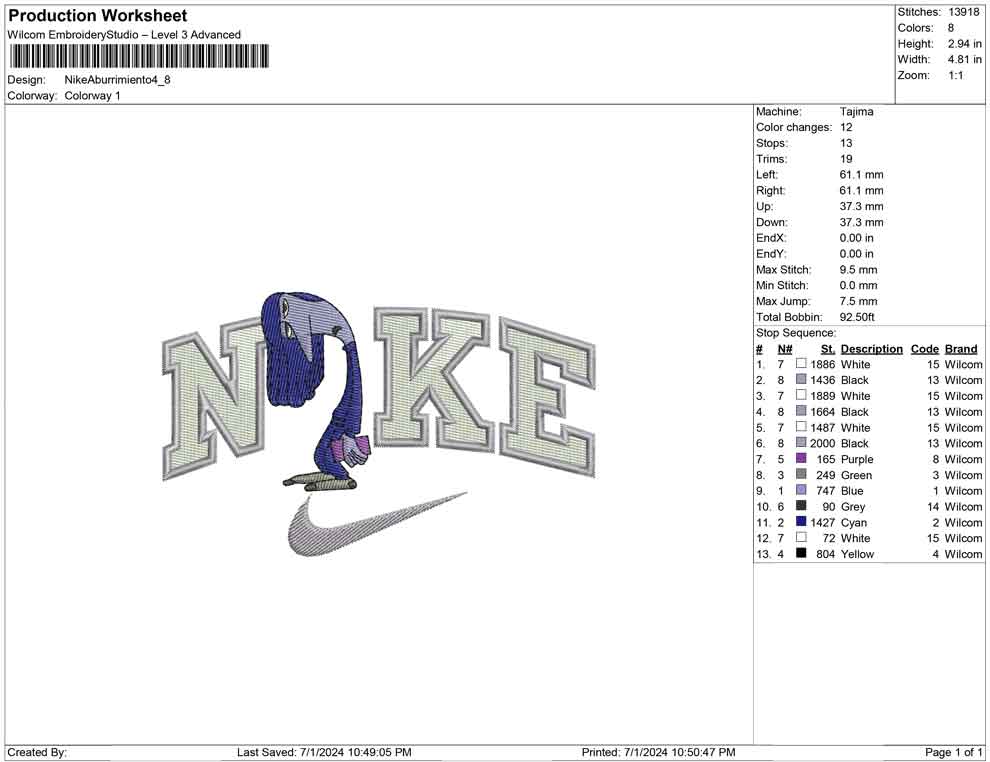The height and width of the screenshot is (762, 990).
Task: Click the swatch beside 72 White
Action: (x=801, y=537)
